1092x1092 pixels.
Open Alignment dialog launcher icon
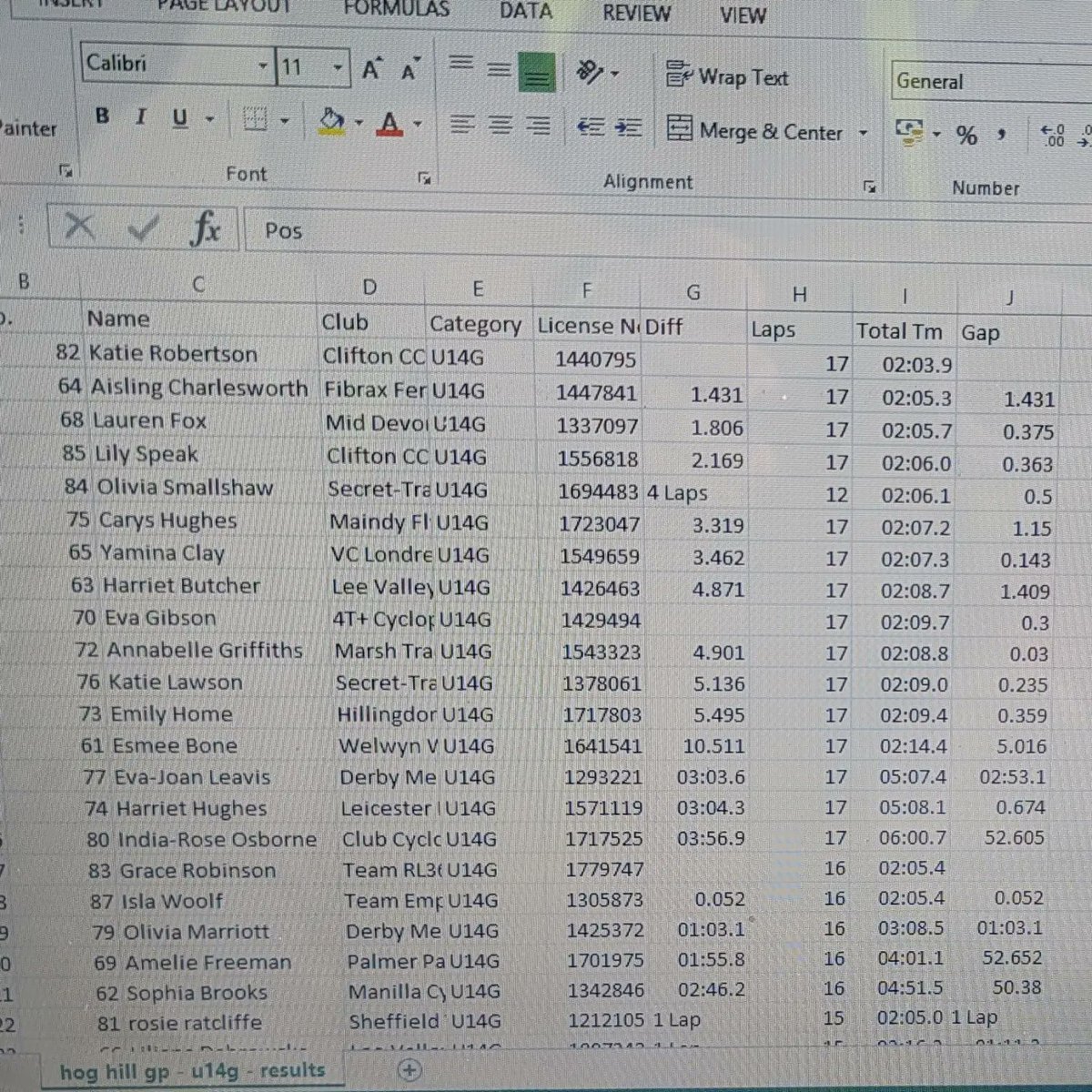click(x=870, y=187)
